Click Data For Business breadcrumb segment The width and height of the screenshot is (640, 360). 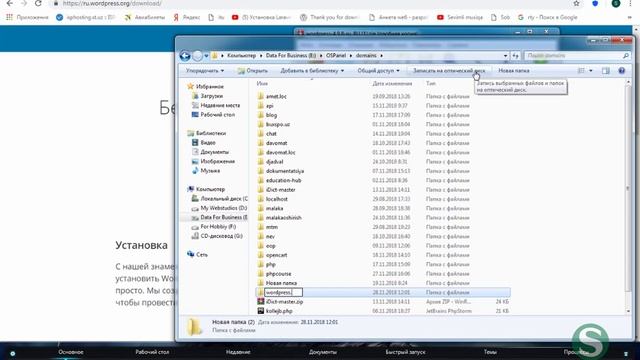[291, 56]
